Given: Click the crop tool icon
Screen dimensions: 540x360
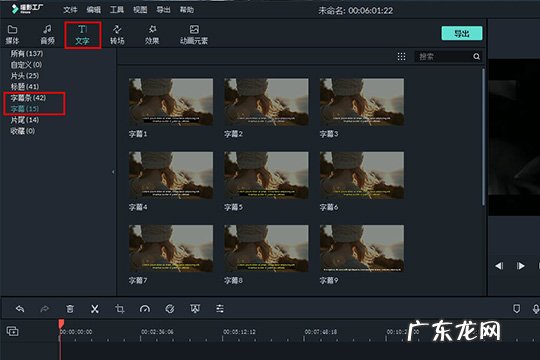Looking at the screenshot, I should (120, 309).
